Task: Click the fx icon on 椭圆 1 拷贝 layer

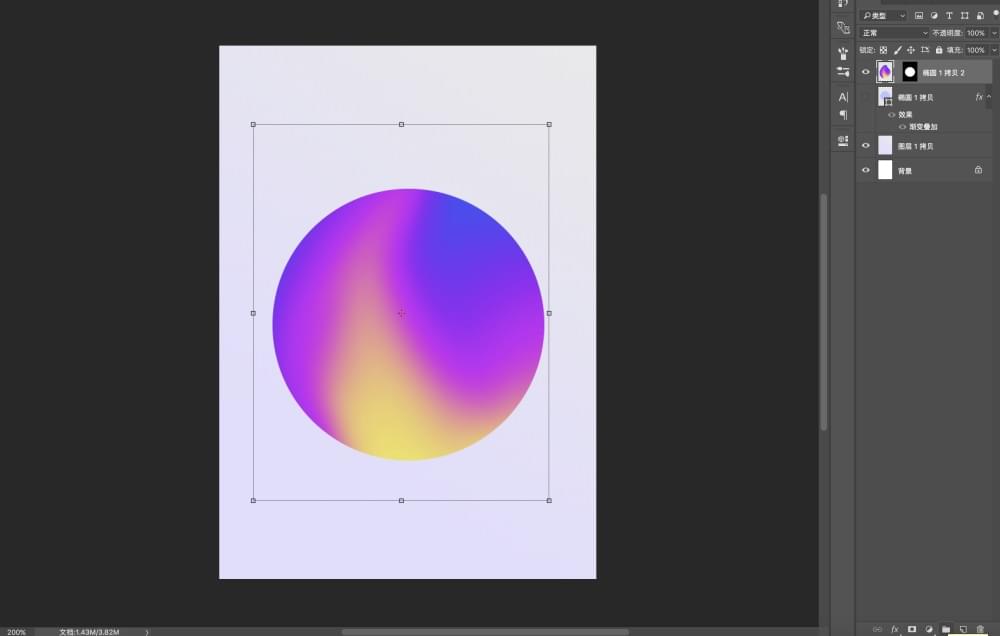Action: click(979, 97)
